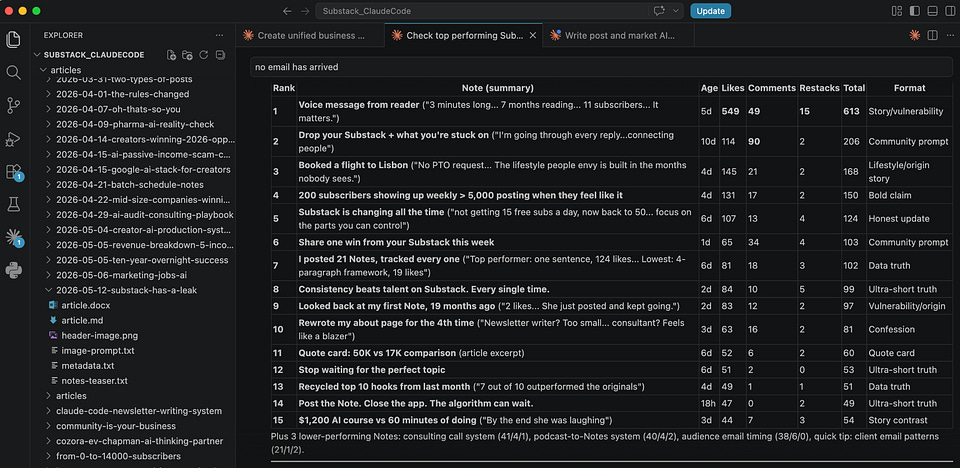The image size is (960, 468).
Task: Split the editor to the right
Action: click(932, 36)
